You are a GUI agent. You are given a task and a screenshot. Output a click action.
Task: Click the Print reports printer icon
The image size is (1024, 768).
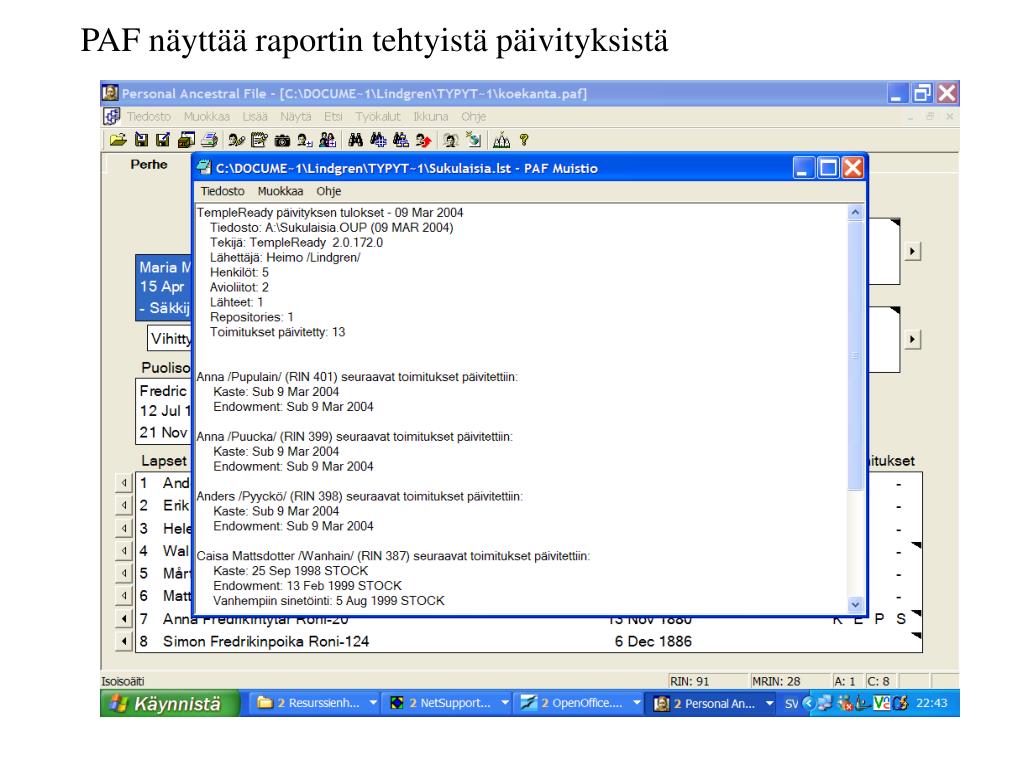point(210,140)
